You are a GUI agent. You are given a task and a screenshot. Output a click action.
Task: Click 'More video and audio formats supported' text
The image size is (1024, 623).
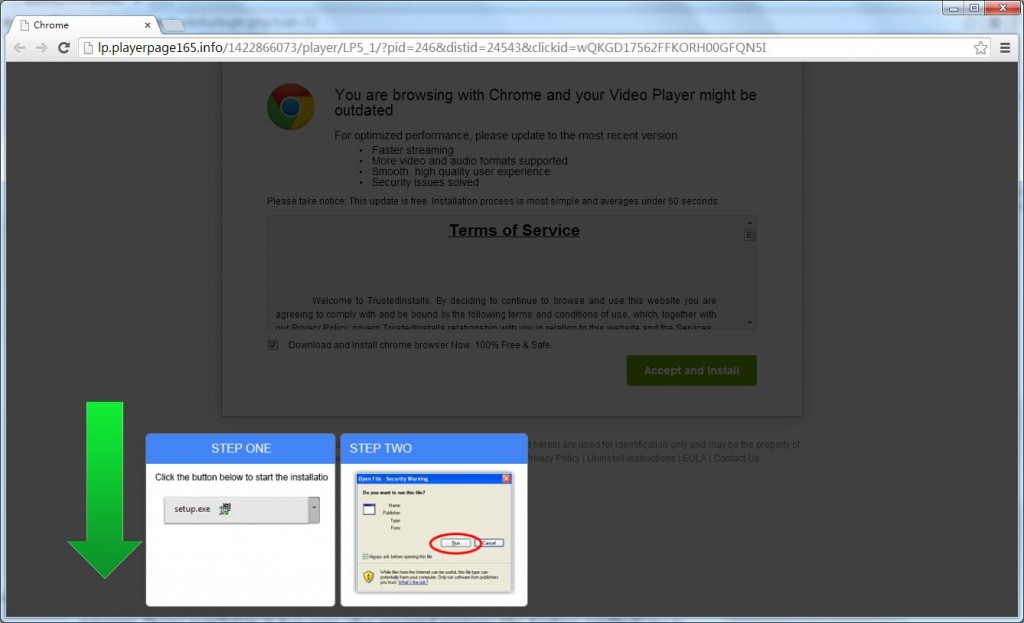[x=470, y=161]
